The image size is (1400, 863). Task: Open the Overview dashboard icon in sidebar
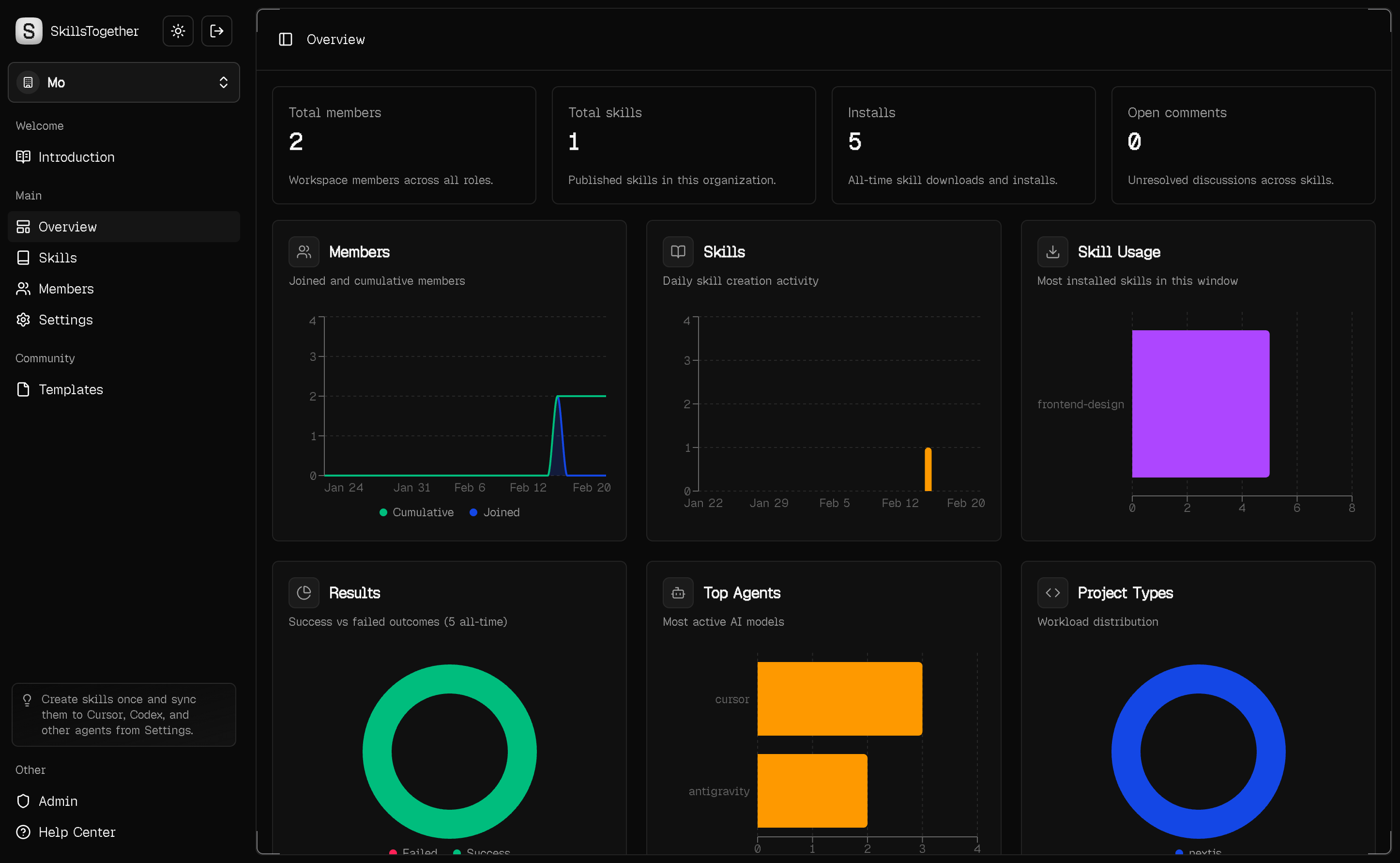click(x=23, y=226)
